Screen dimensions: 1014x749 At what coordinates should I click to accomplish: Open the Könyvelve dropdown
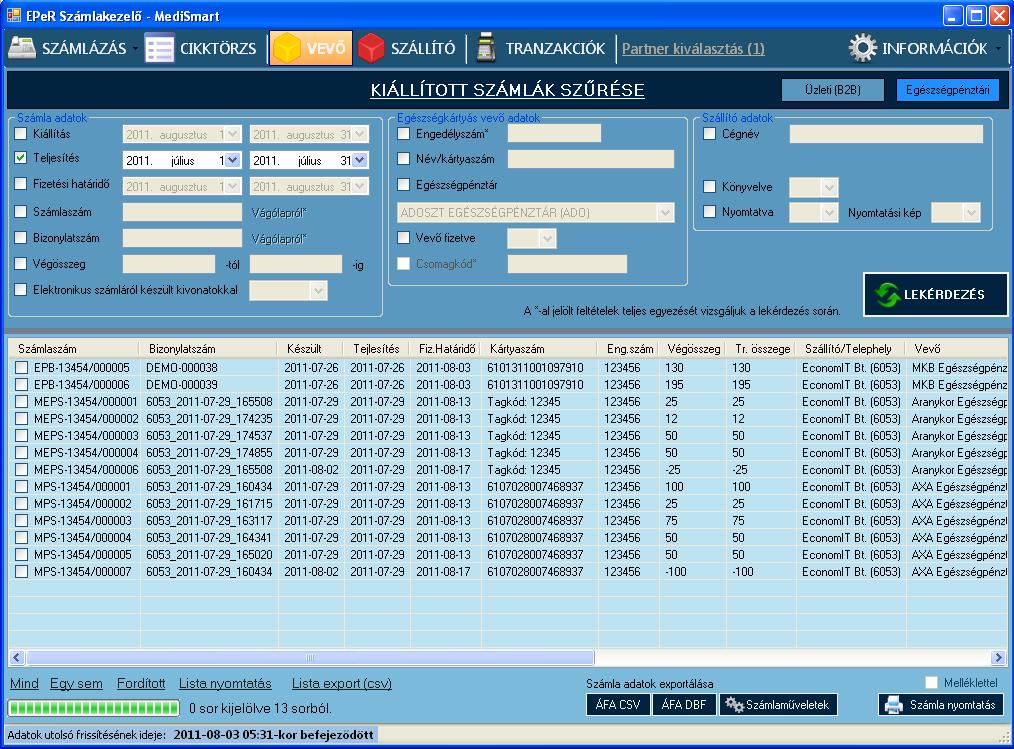point(829,188)
